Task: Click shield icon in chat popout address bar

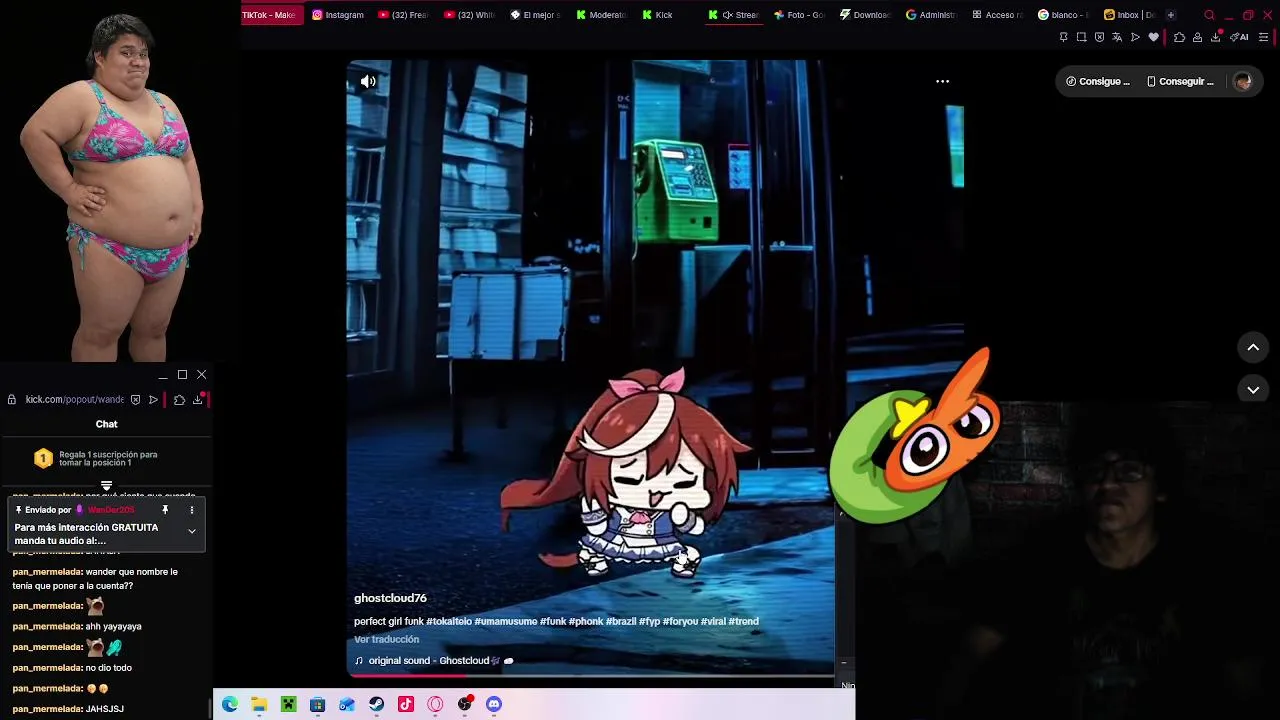Action: 136,399
